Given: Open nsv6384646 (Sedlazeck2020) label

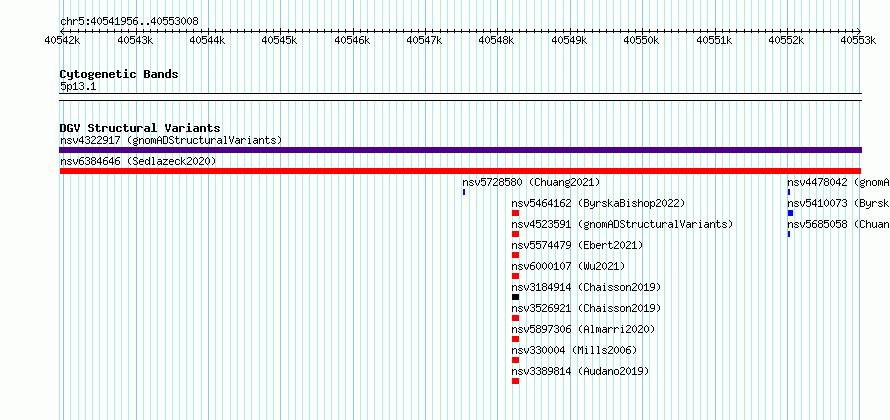Looking at the screenshot, I should click(x=138, y=161).
